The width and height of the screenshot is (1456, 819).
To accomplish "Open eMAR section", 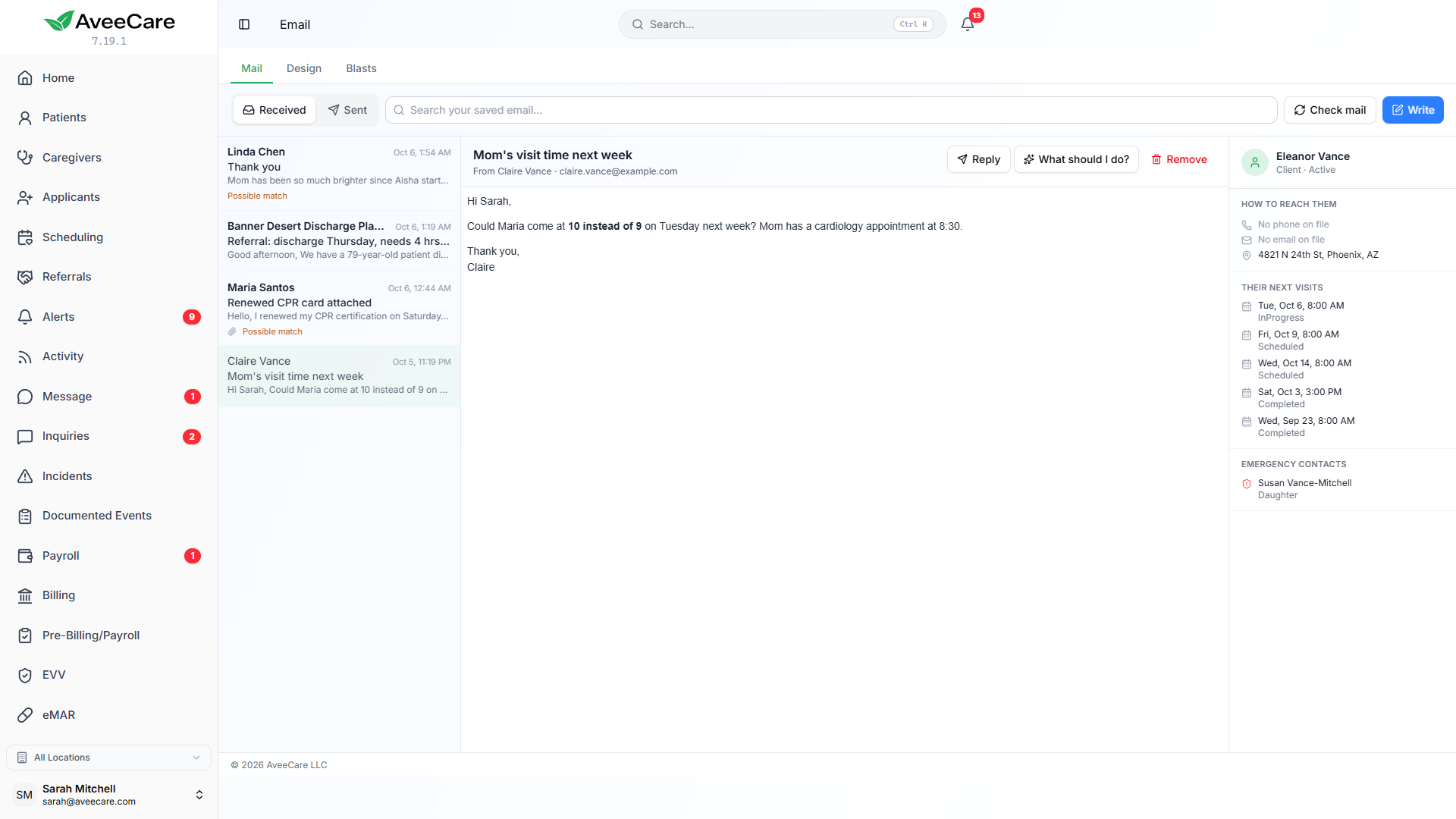I will tap(108, 715).
